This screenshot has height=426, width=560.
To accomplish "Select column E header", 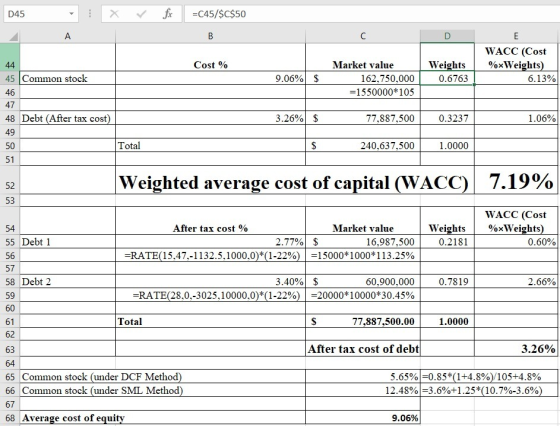I will (x=516, y=36).
